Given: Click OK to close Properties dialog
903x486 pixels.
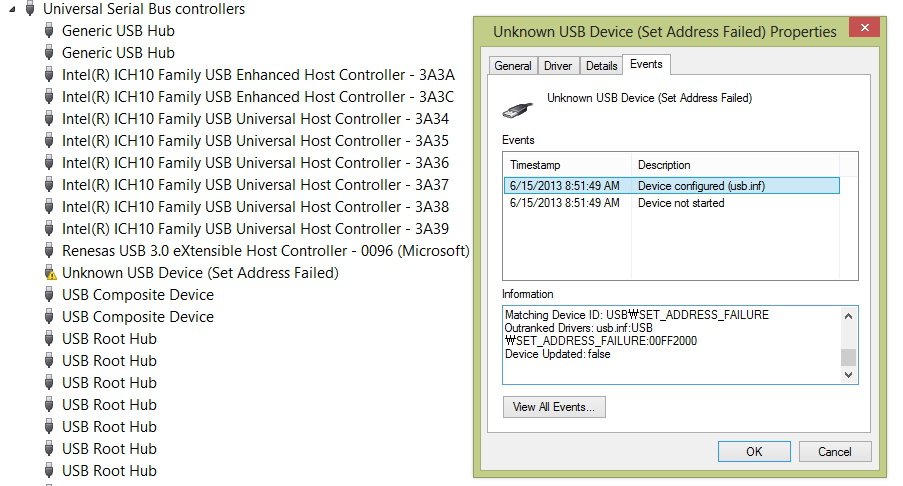Looking at the screenshot, I should 754,452.
